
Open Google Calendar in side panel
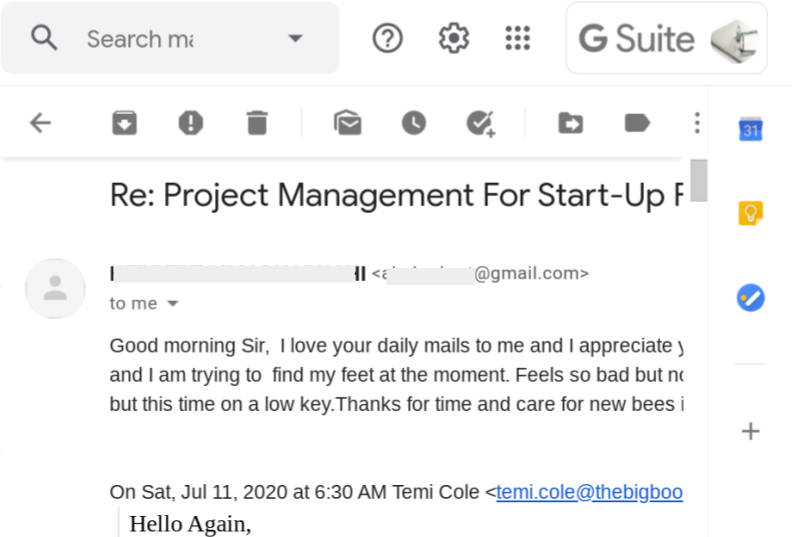[751, 130]
